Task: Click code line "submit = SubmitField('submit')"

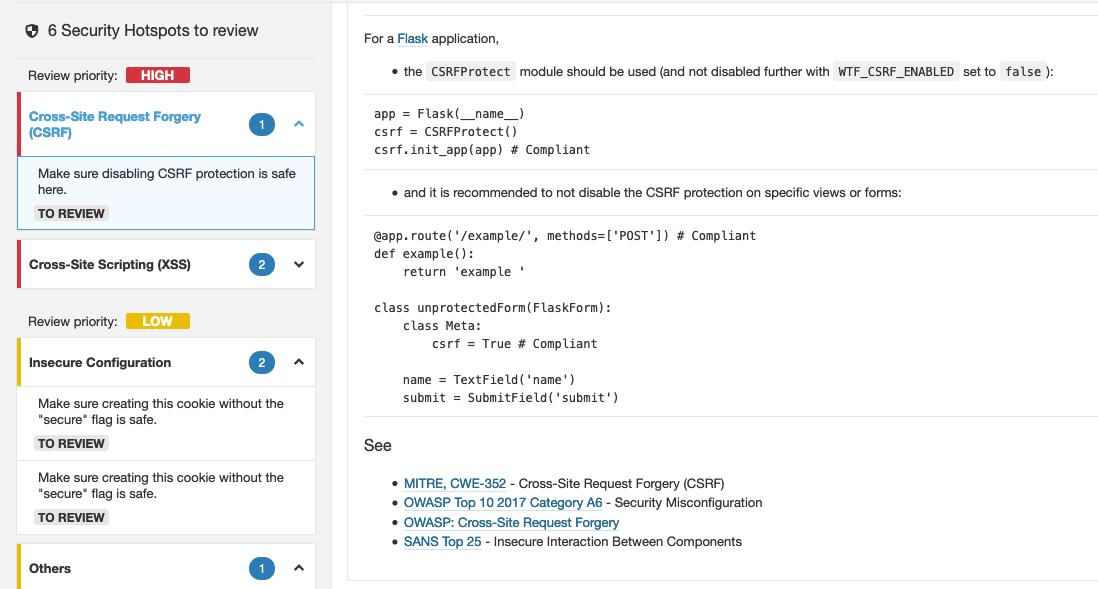Action: pyautogui.click(x=510, y=398)
